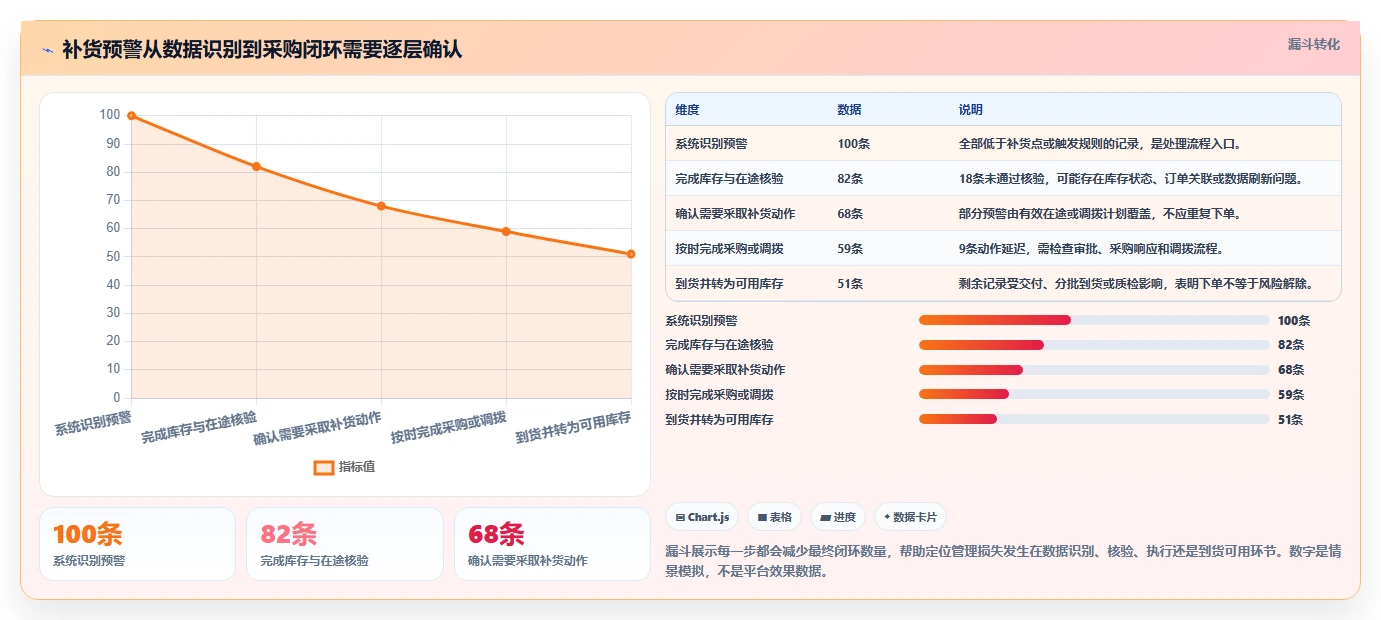Click the lightning icon beside the title
Screen dimensions: 1381x620
47,50
